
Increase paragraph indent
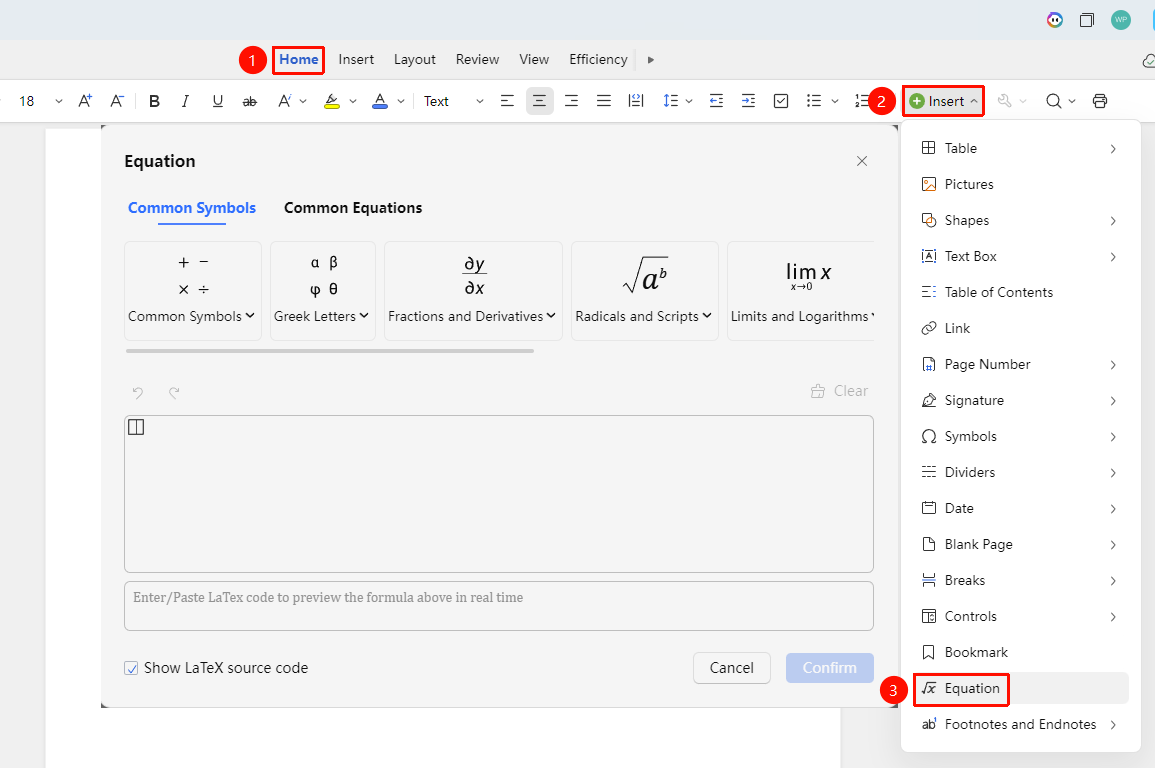pyautogui.click(x=748, y=101)
